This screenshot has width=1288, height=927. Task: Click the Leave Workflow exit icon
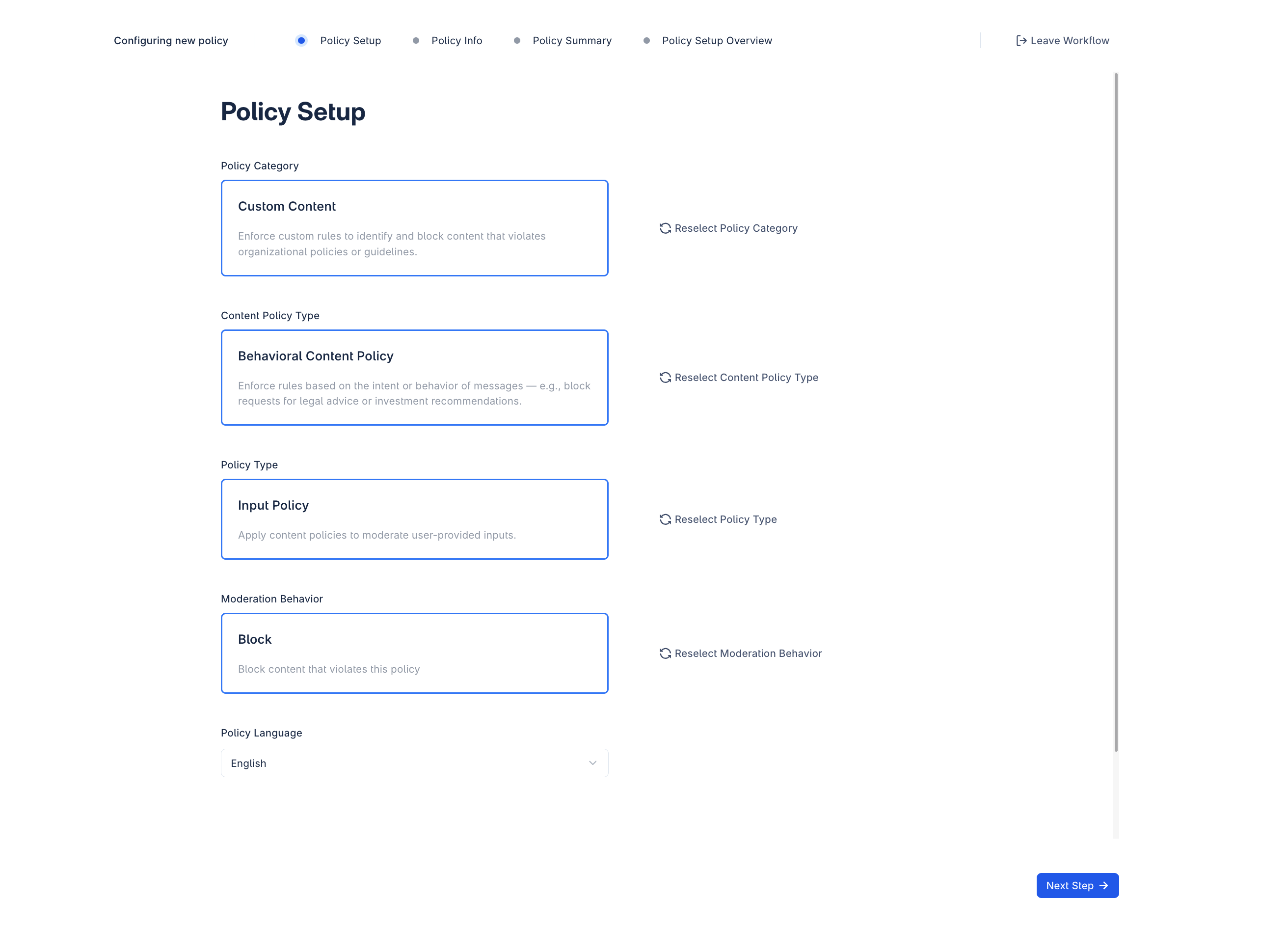tap(1021, 40)
